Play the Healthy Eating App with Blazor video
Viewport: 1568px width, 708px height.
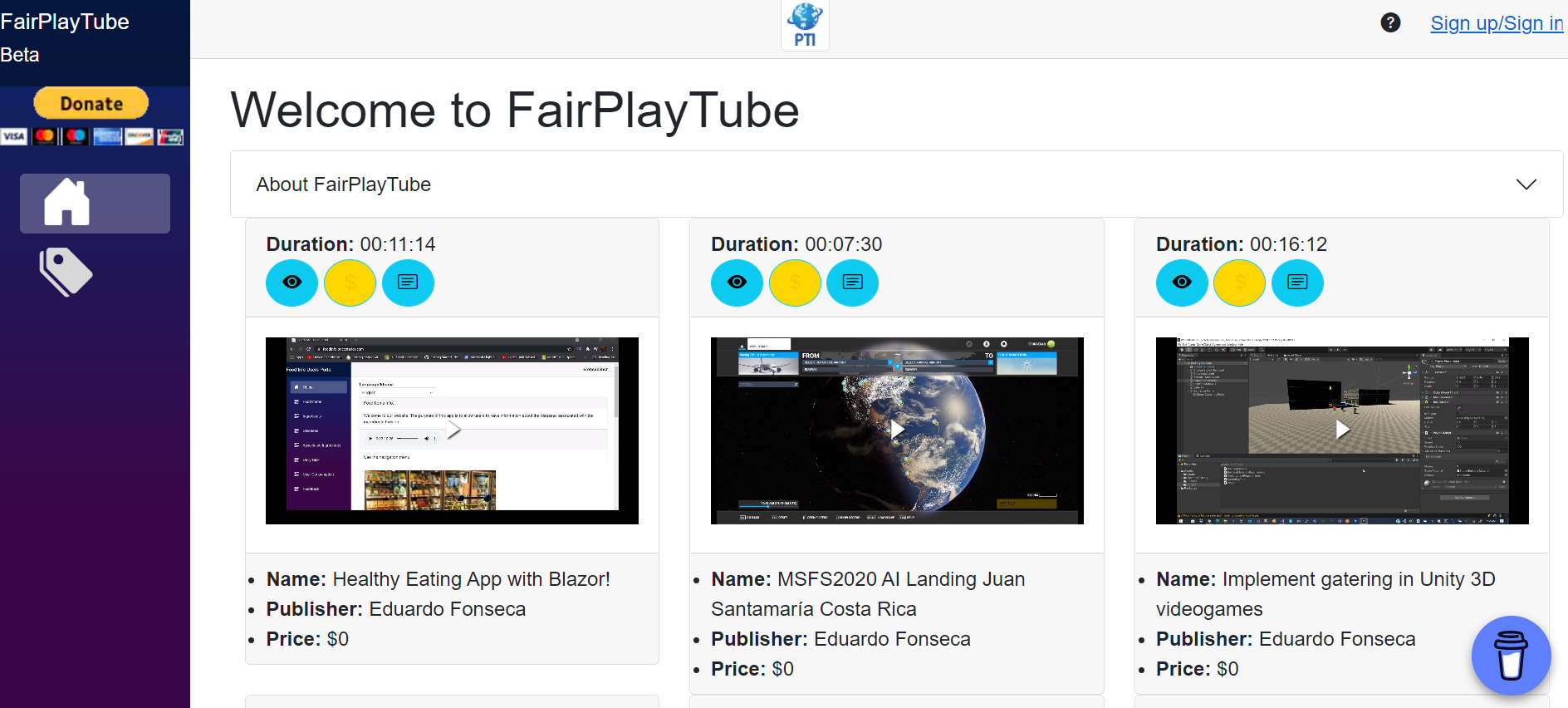453,430
